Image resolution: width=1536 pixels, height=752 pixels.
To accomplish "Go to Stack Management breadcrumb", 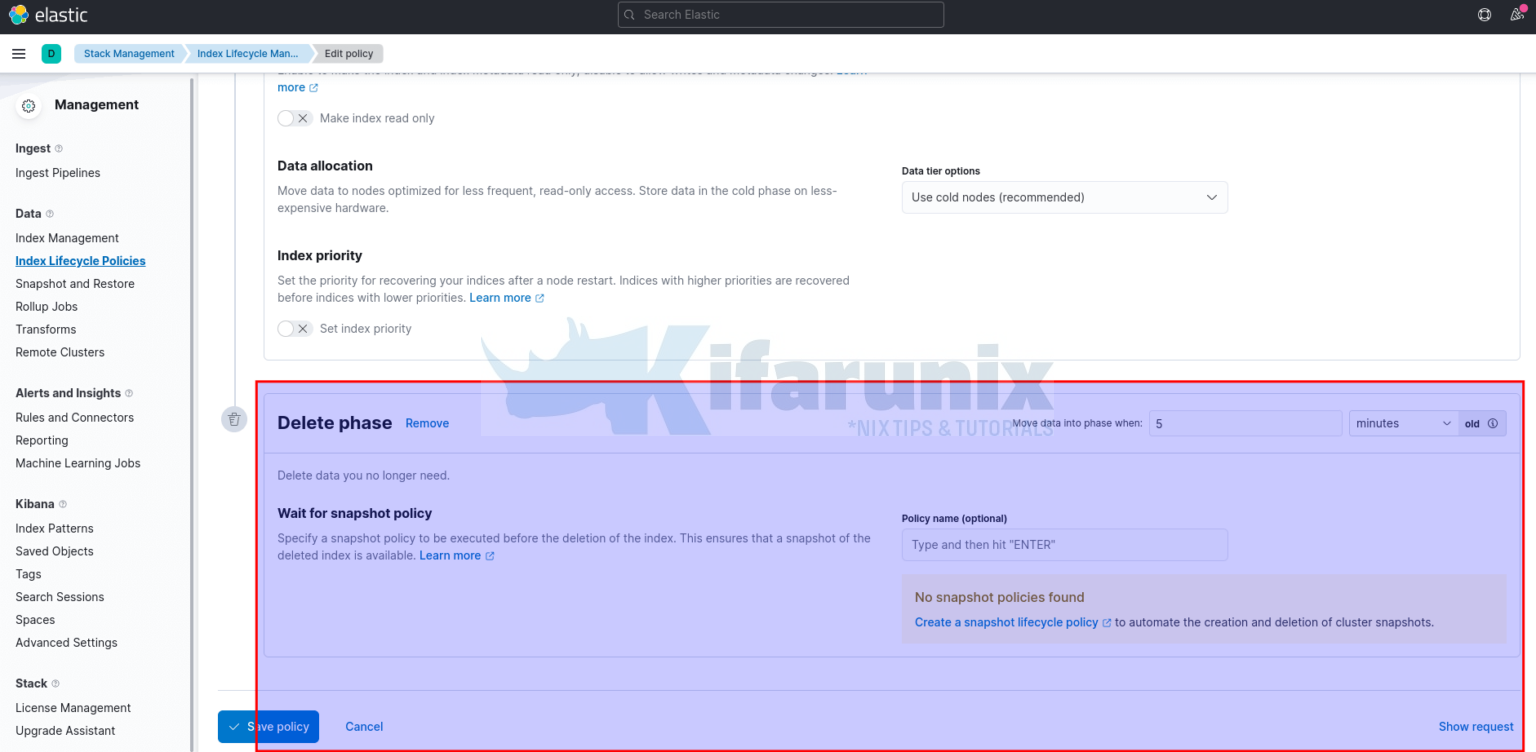I will [128, 54].
